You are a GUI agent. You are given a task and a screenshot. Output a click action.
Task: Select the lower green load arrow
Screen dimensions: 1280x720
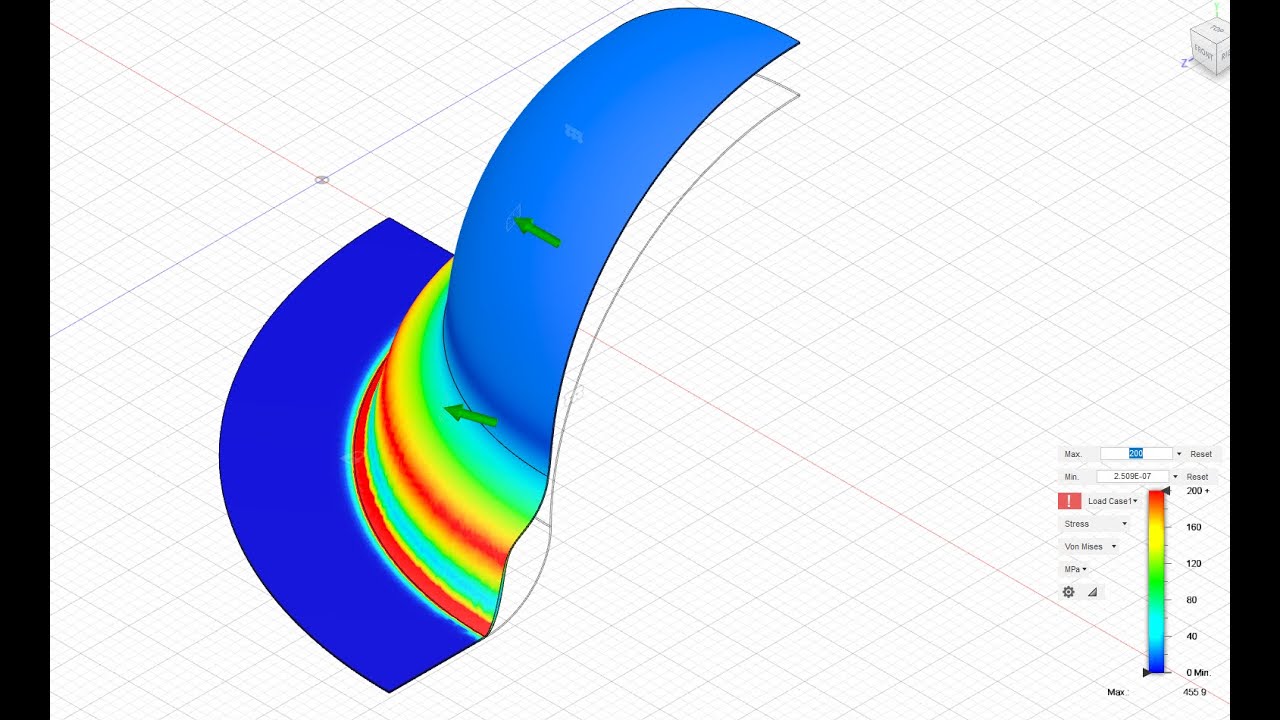[471, 415]
